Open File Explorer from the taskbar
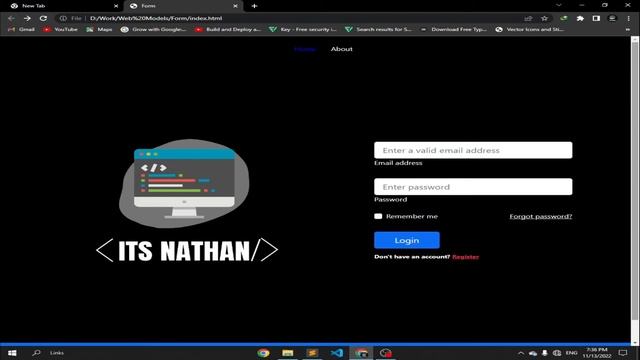The height and width of the screenshot is (360, 640). [288, 353]
